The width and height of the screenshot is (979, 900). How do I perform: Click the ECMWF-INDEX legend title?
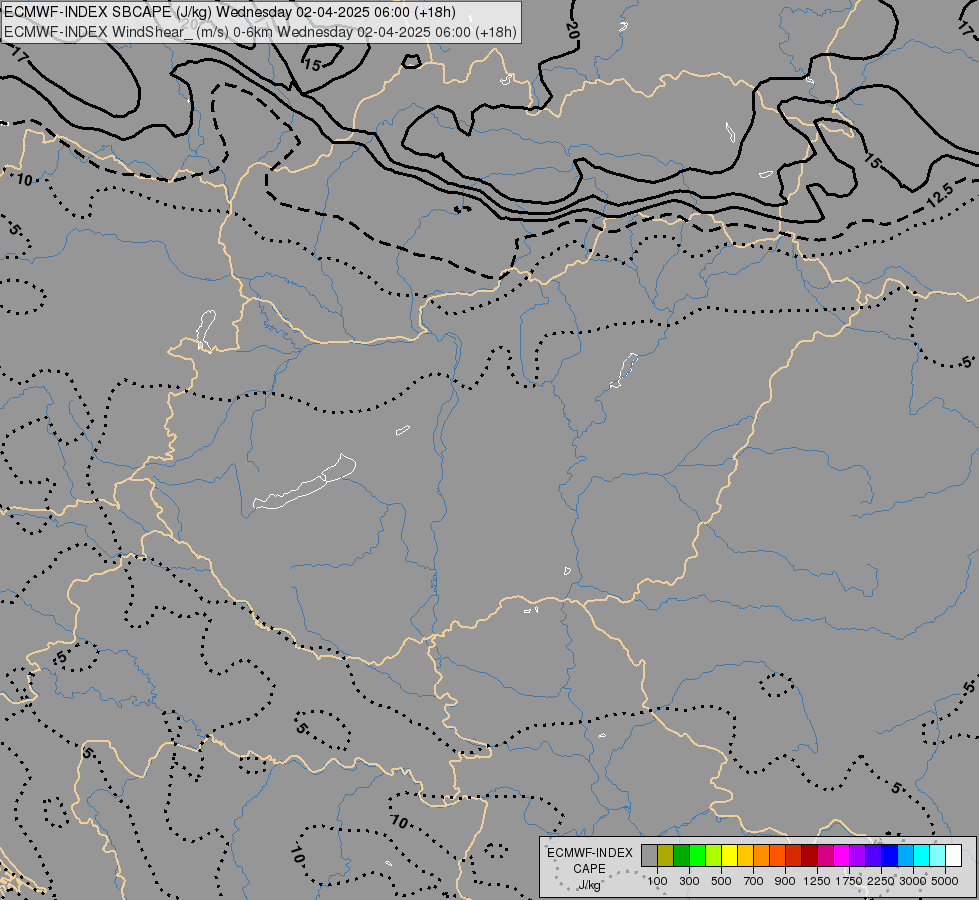(x=590, y=853)
